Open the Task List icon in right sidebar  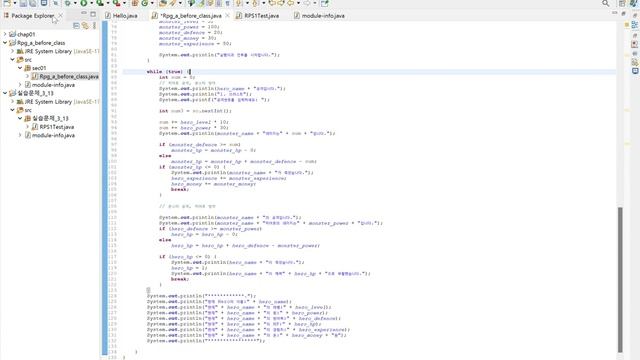pos(635,44)
